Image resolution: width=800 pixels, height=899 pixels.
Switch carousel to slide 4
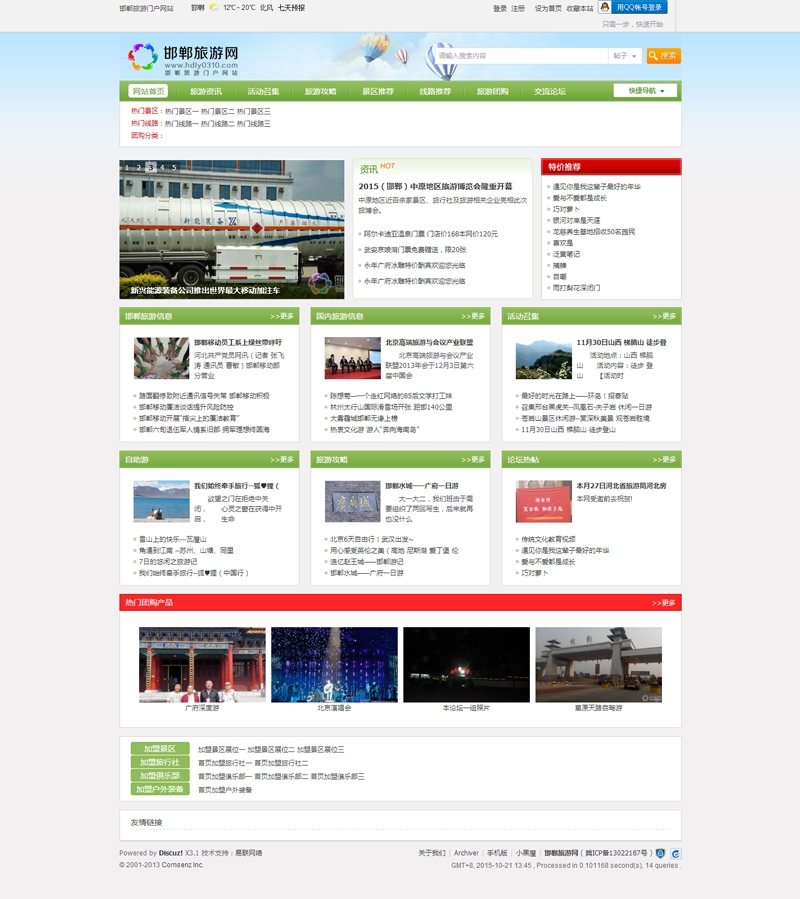162,167
